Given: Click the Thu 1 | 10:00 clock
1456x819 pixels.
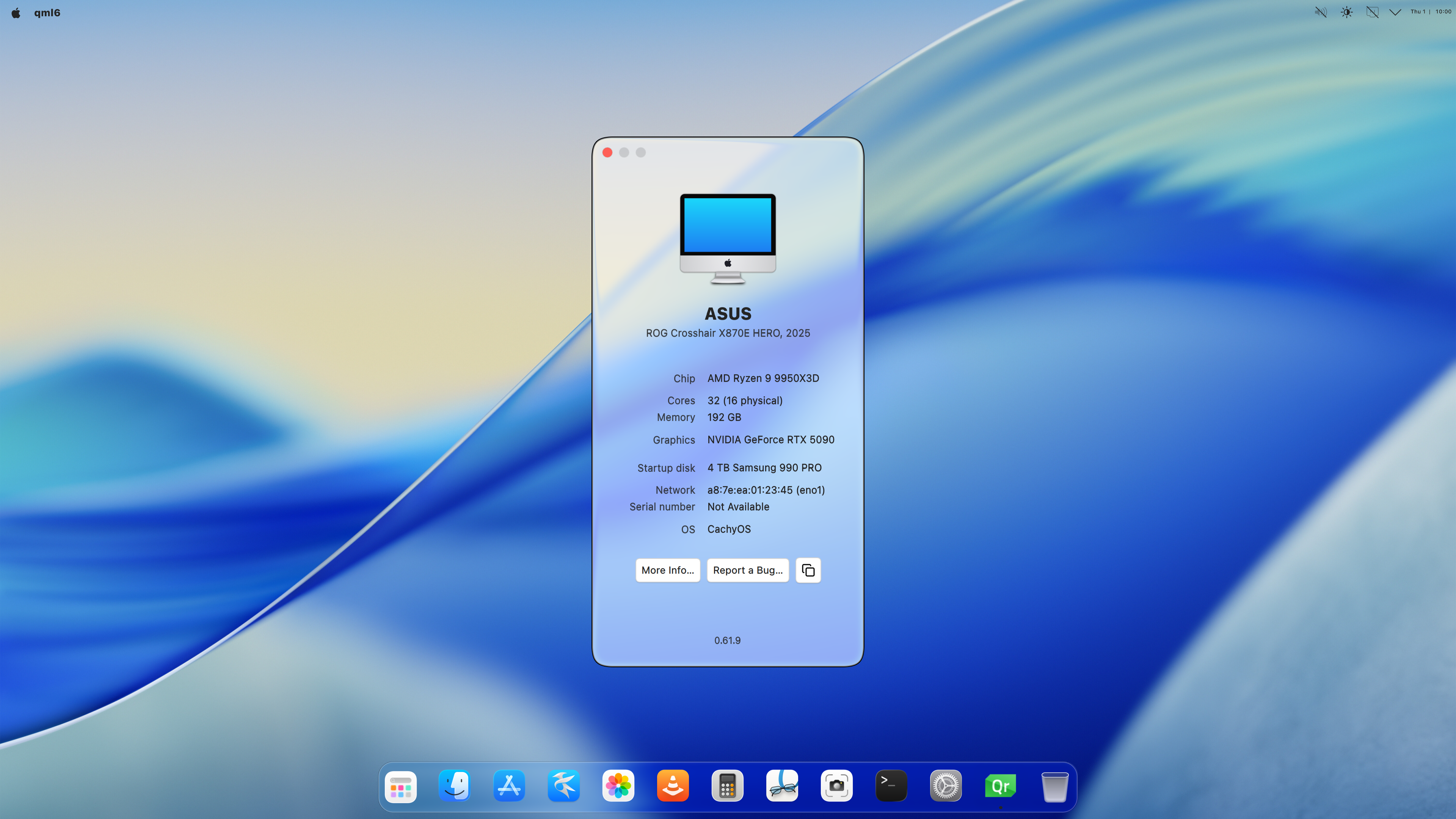Looking at the screenshot, I should pos(1431,12).
